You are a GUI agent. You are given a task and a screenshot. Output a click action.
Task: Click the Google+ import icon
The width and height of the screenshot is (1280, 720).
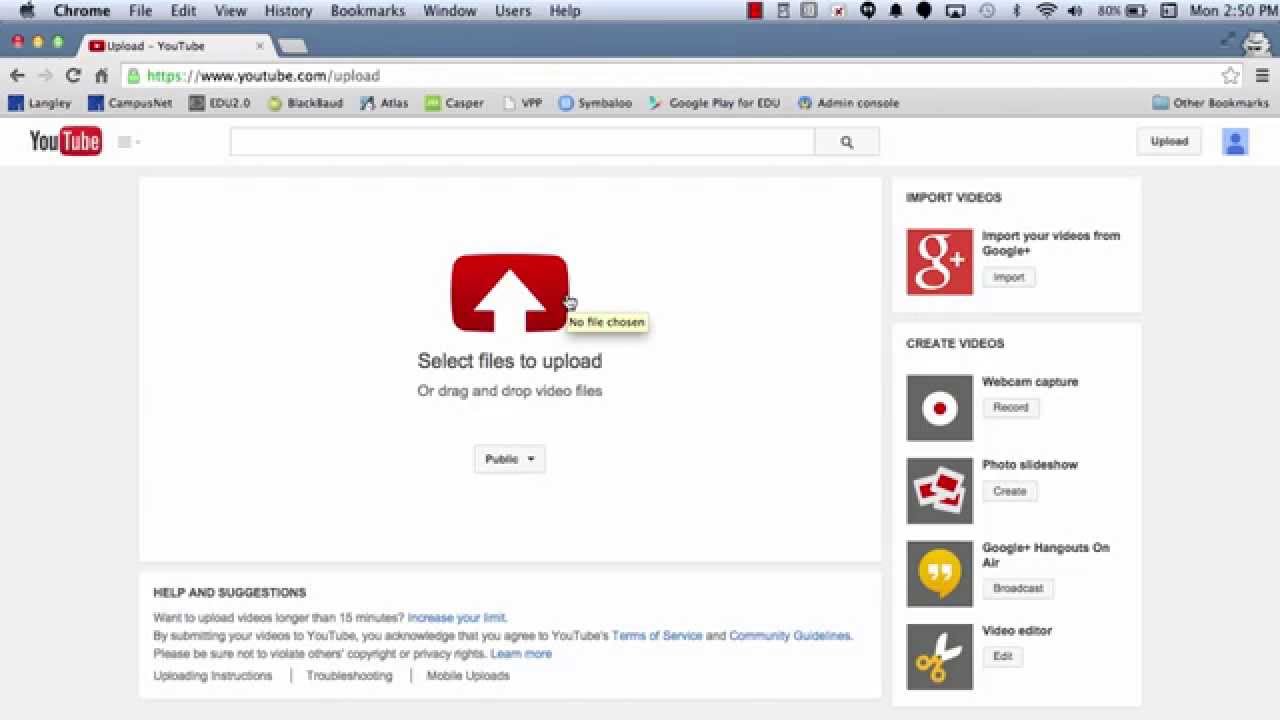click(939, 262)
